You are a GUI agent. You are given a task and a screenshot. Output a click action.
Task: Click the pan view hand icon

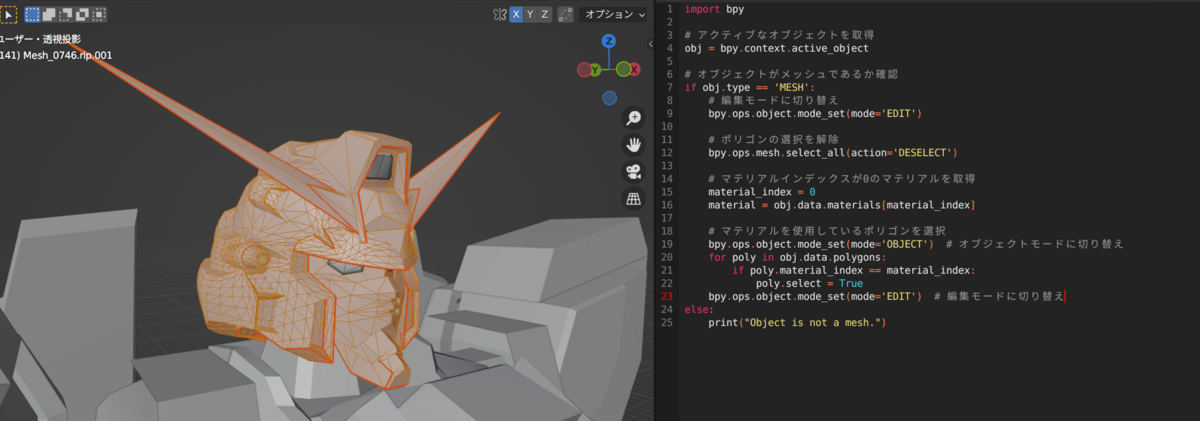[x=633, y=144]
